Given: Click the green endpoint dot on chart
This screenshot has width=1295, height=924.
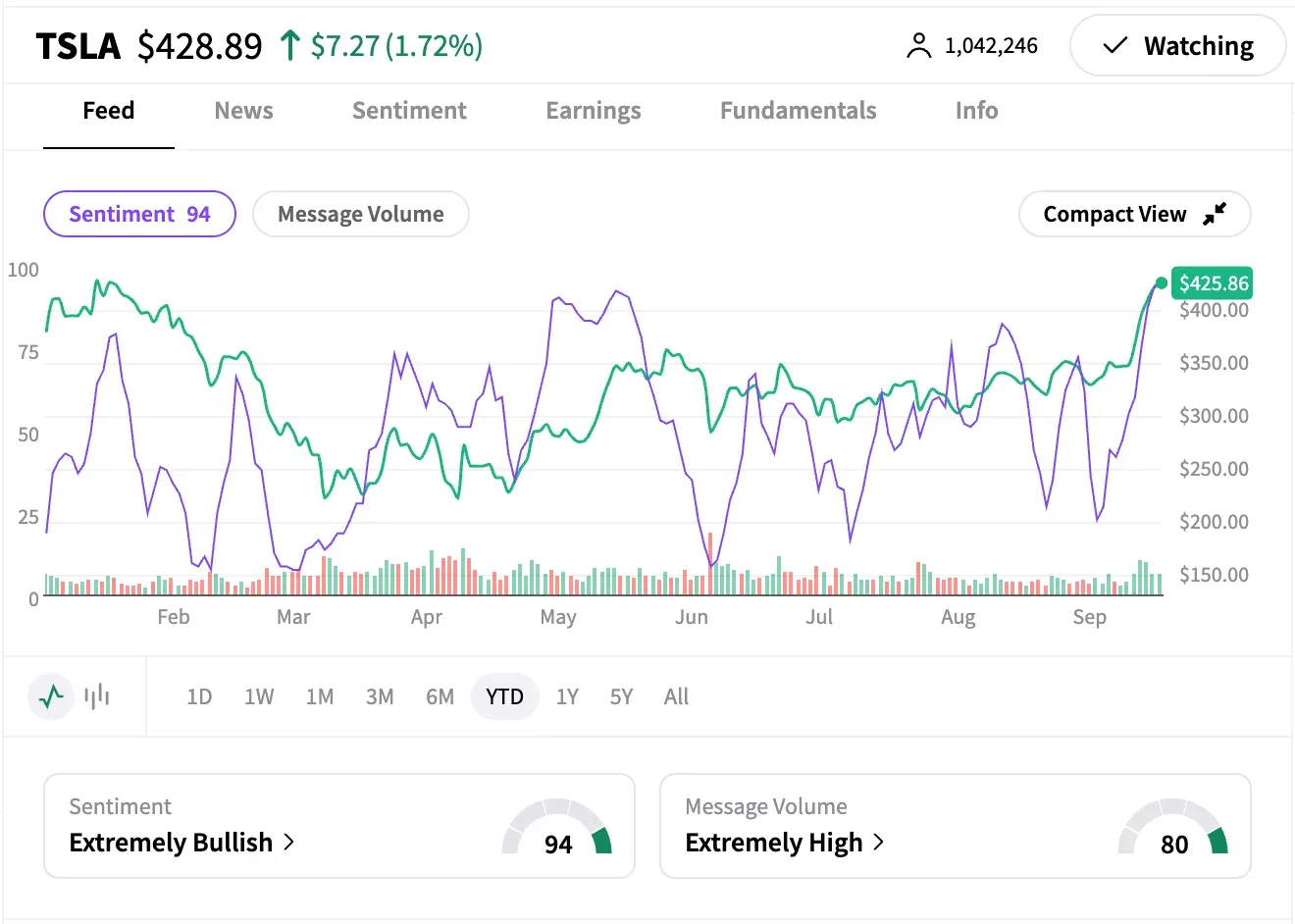Looking at the screenshot, I should tap(1162, 283).
